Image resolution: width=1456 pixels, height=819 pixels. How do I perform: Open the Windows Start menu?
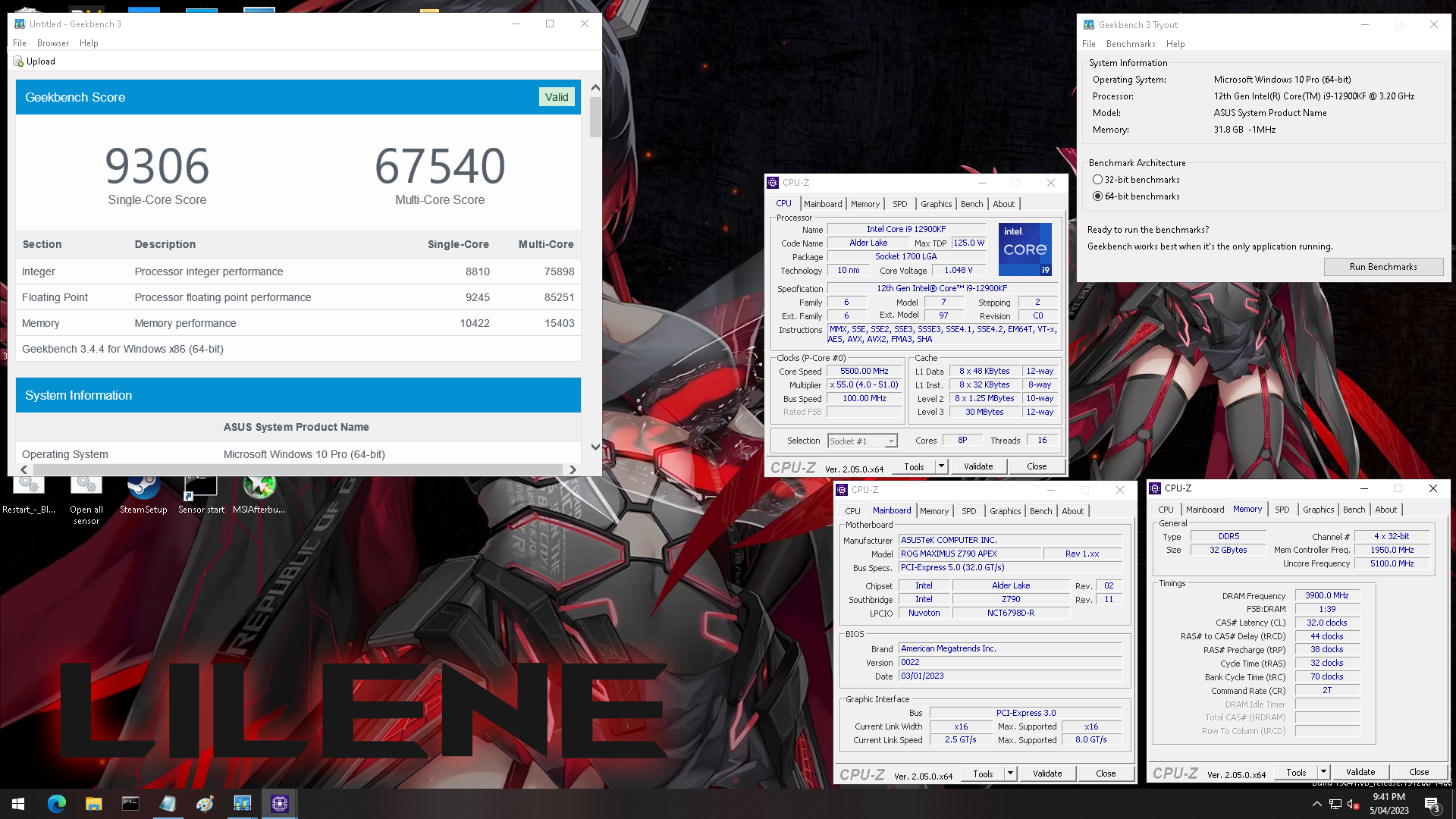(18, 804)
